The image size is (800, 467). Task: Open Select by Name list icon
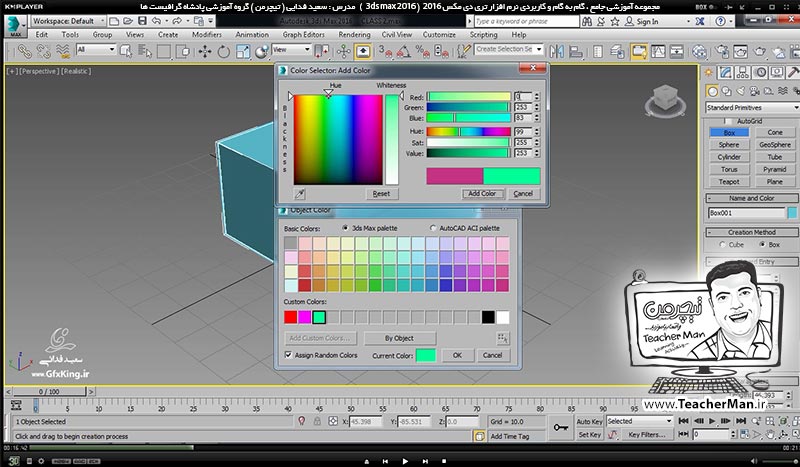coord(145,51)
